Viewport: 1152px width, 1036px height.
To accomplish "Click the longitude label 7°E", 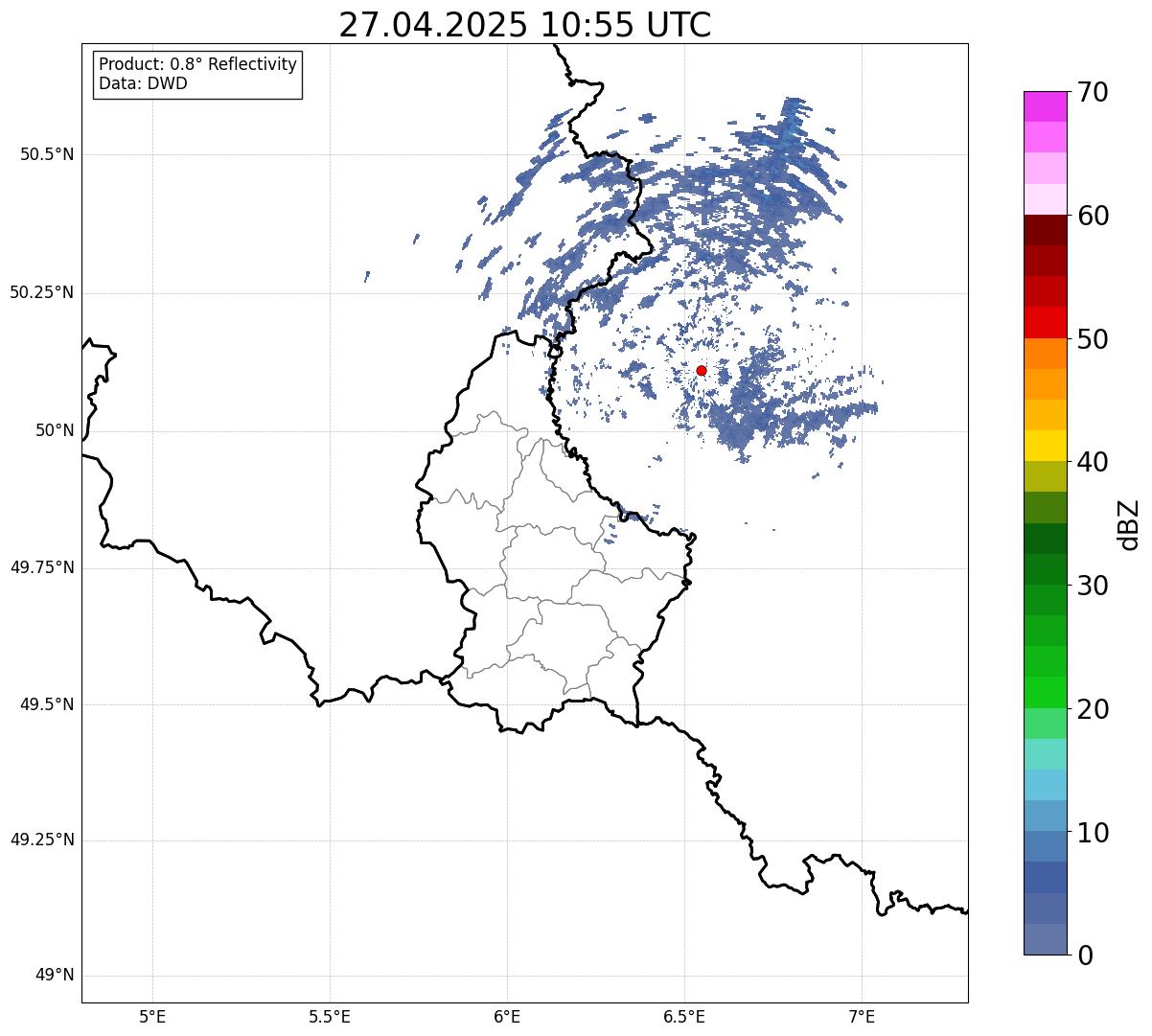I will pos(863,1016).
